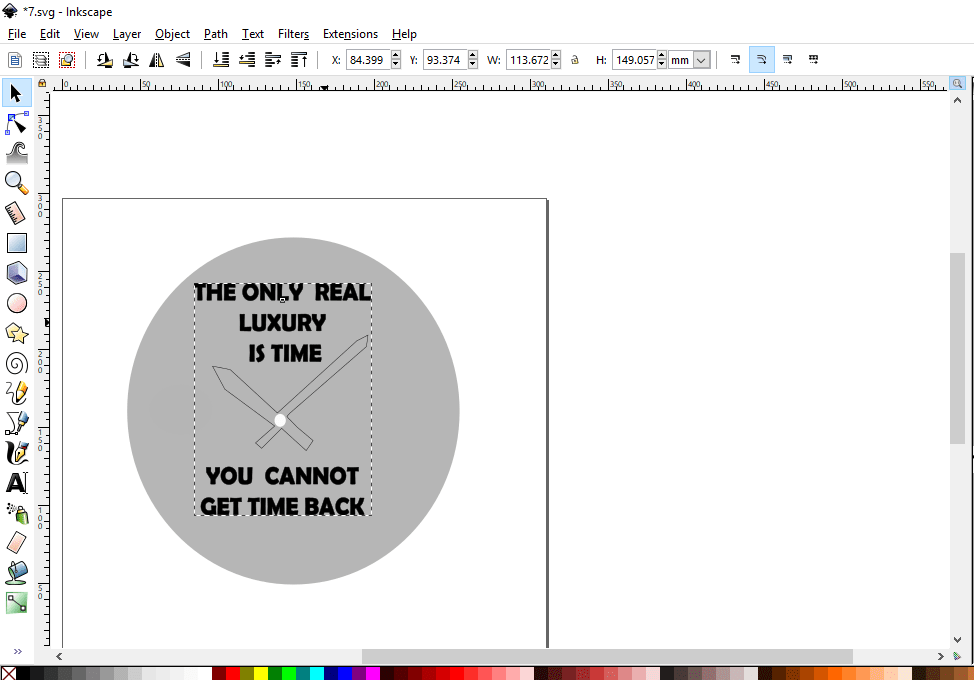Open the mm units dropdown
Screen dimensions: 974x680
coord(701,60)
